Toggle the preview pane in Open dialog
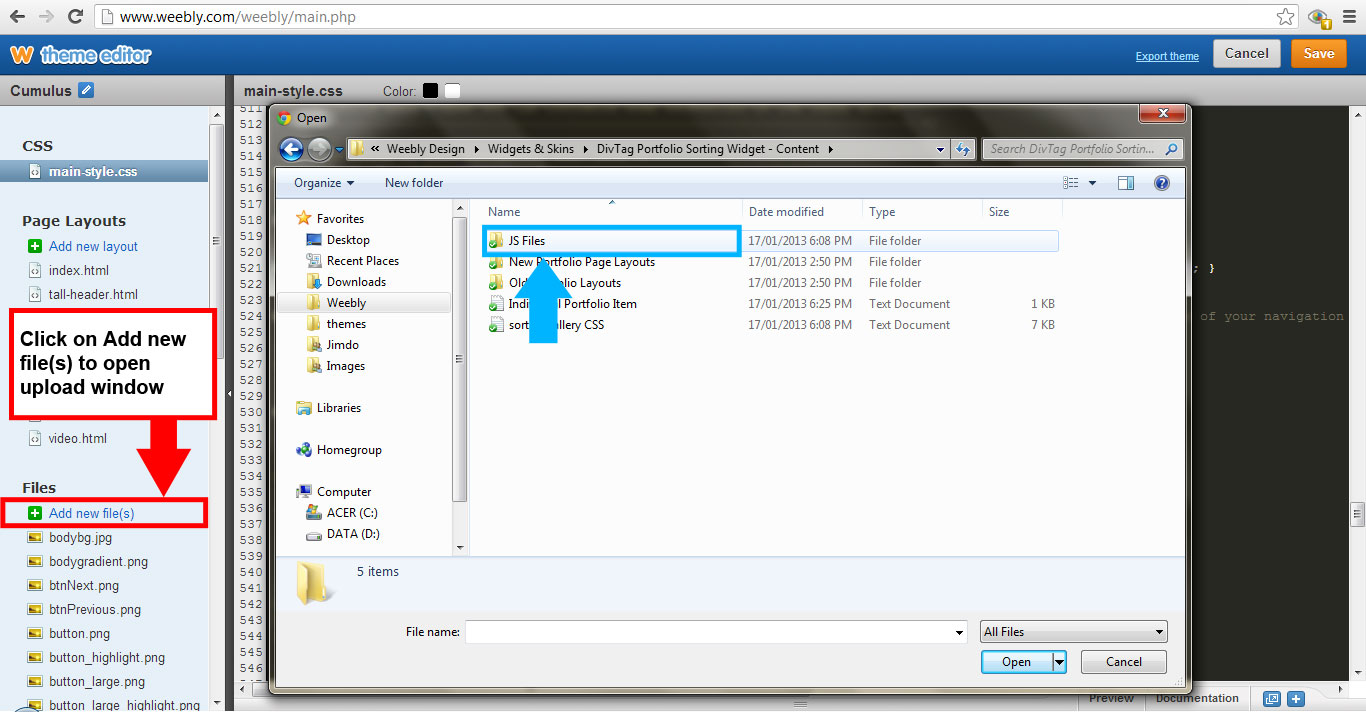This screenshot has height=712, width=1366. pos(1126,183)
